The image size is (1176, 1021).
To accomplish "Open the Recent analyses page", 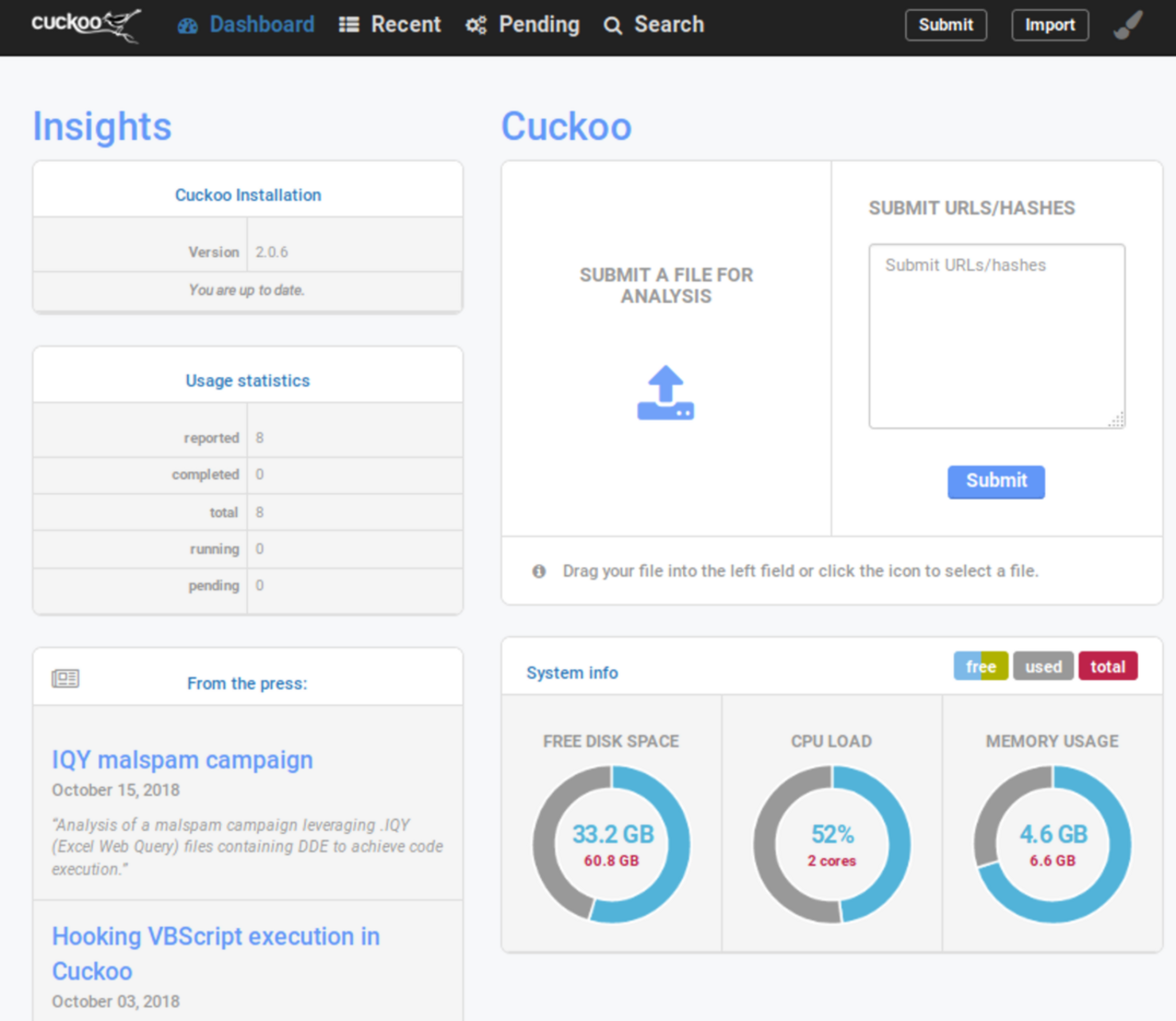I will 390,25.
